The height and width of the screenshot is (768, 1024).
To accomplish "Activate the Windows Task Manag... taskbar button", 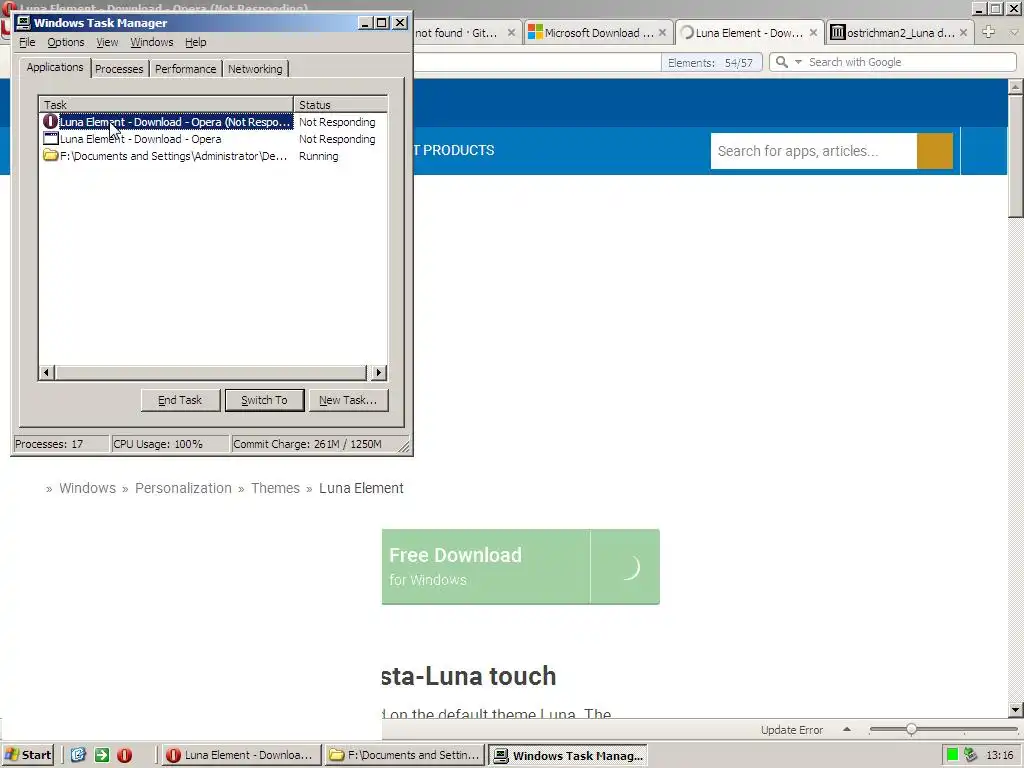I will (x=568, y=755).
